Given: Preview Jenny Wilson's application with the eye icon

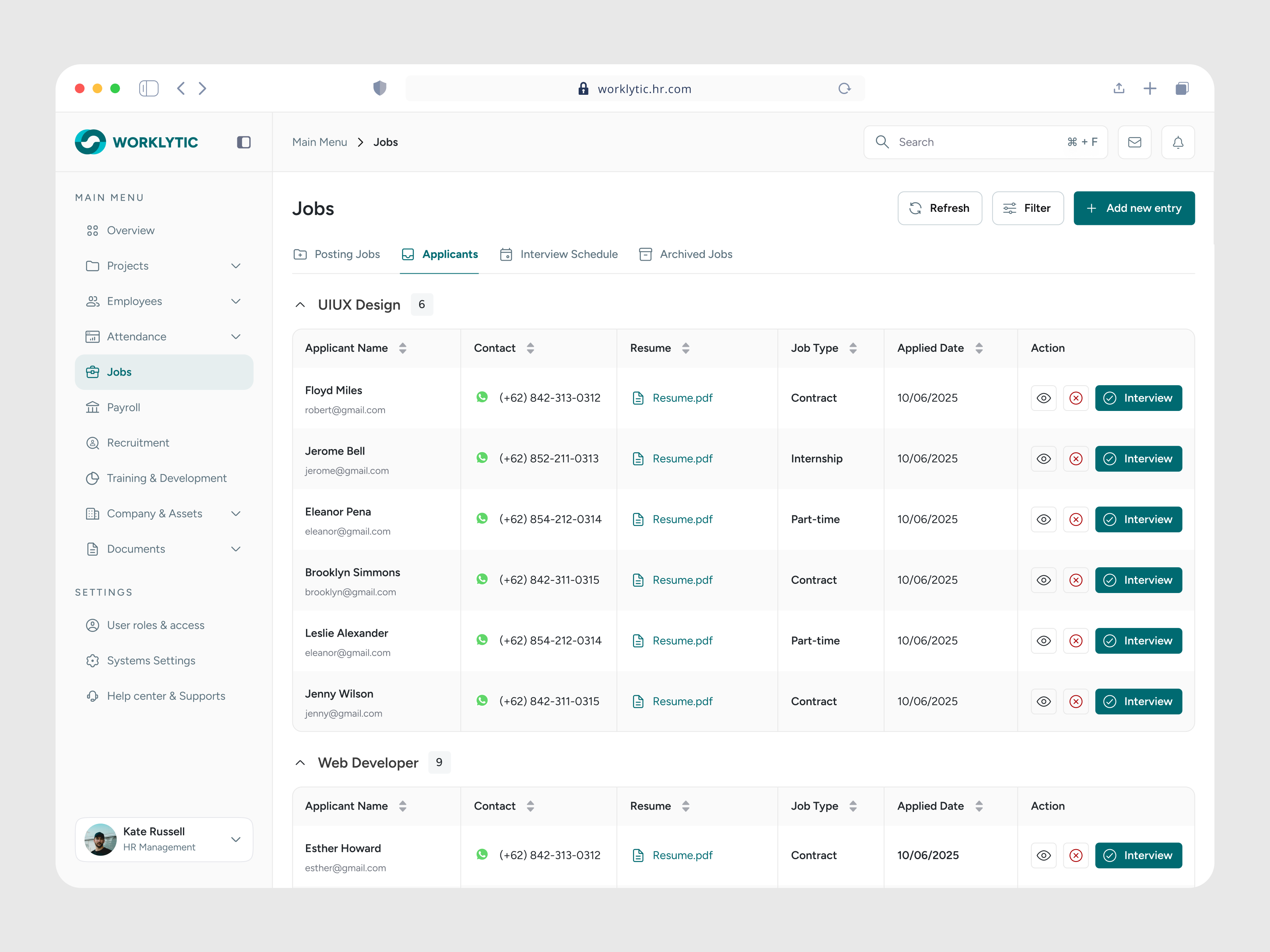Looking at the screenshot, I should (1043, 701).
